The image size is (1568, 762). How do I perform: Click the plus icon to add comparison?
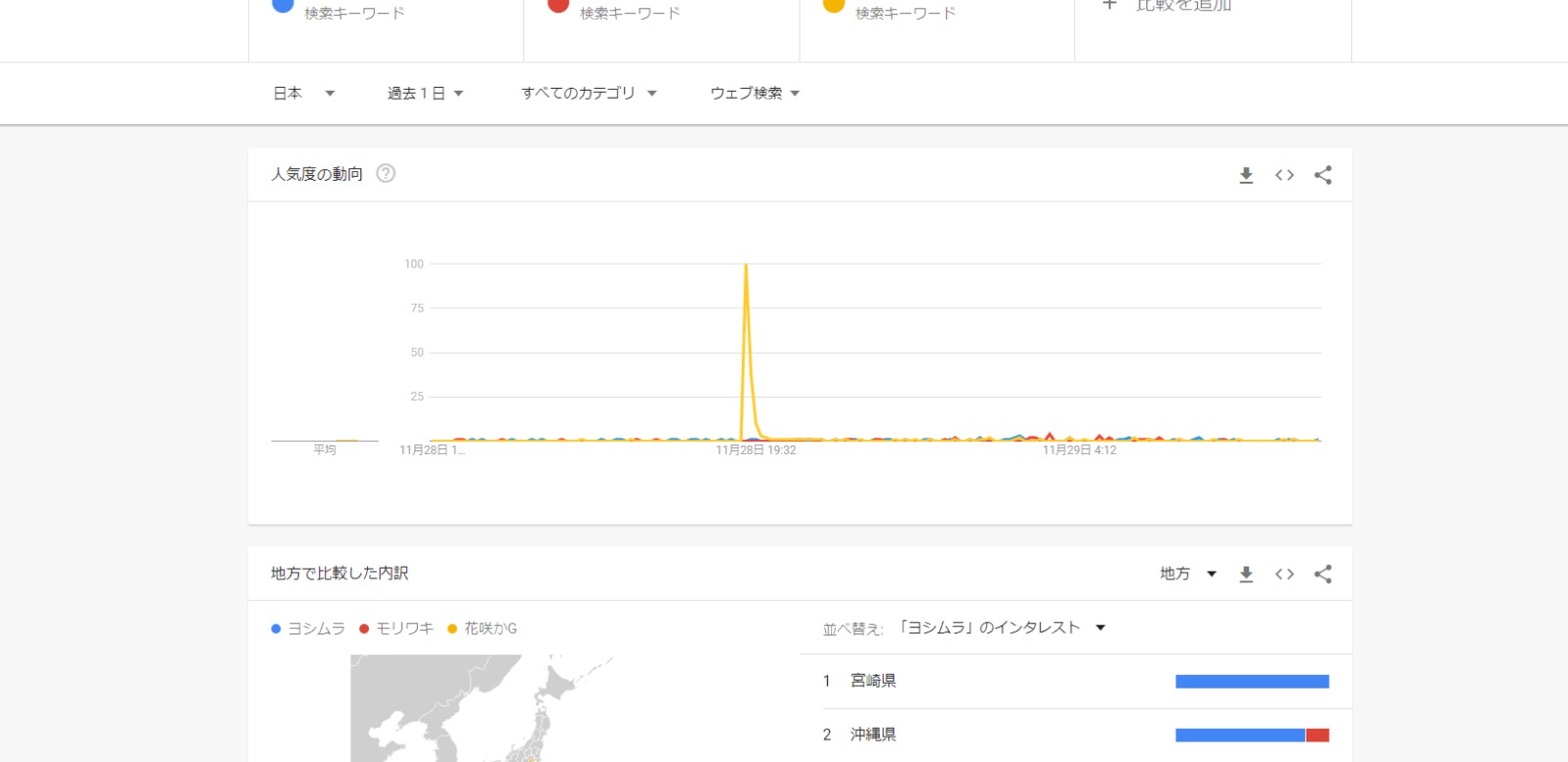(x=1109, y=6)
